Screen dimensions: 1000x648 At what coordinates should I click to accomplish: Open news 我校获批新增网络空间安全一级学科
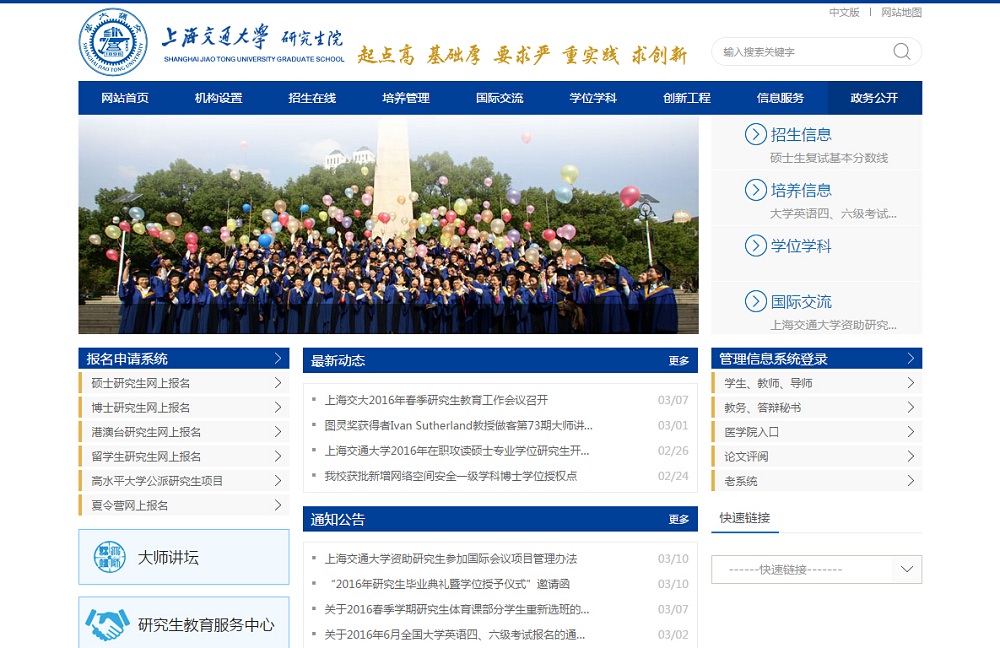(x=451, y=475)
